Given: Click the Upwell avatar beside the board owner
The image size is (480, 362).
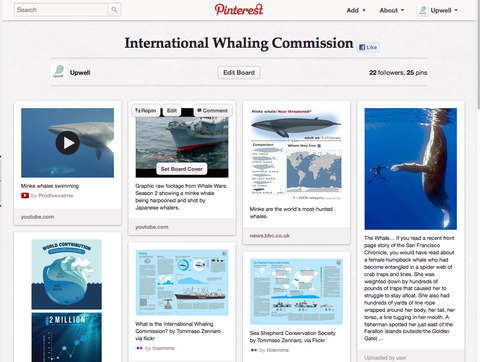Looking at the screenshot, I should click(x=58, y=71).
